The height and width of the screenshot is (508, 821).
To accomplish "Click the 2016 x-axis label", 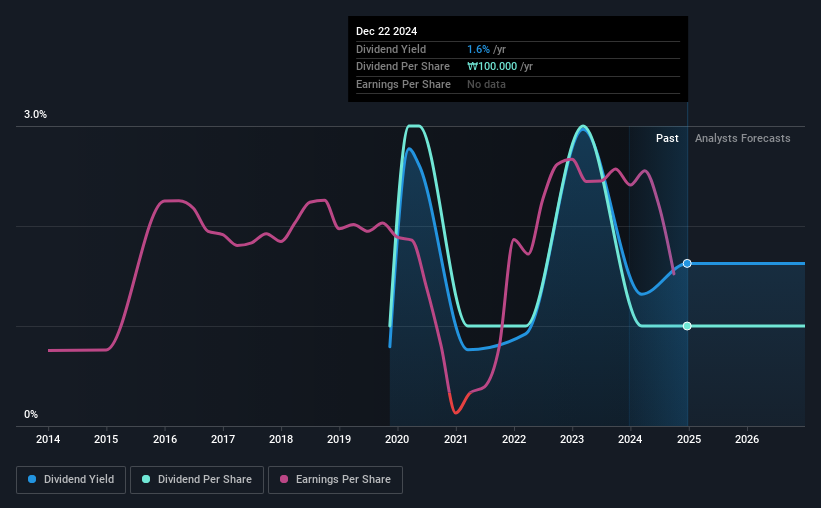I will click(165, 439).
